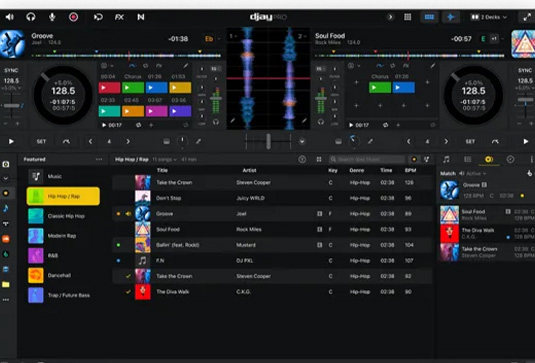This screenshot has width=535, height=363.
Task: Select the Hip Hop / Rap playlist
Action: 63,196
